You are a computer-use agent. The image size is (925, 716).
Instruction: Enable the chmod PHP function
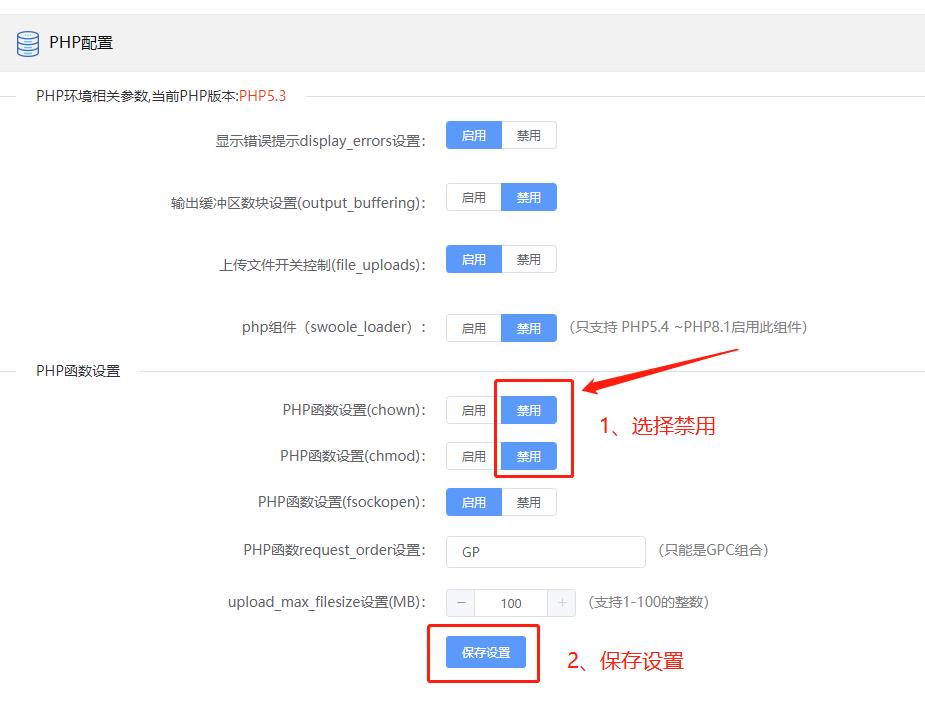point(473,456)
